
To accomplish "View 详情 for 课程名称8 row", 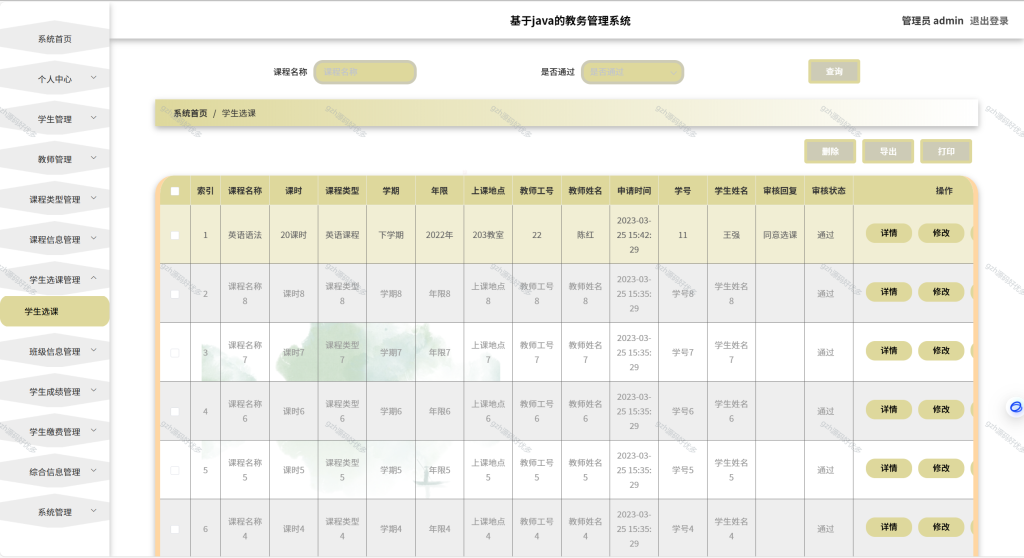I will point(889,292).
